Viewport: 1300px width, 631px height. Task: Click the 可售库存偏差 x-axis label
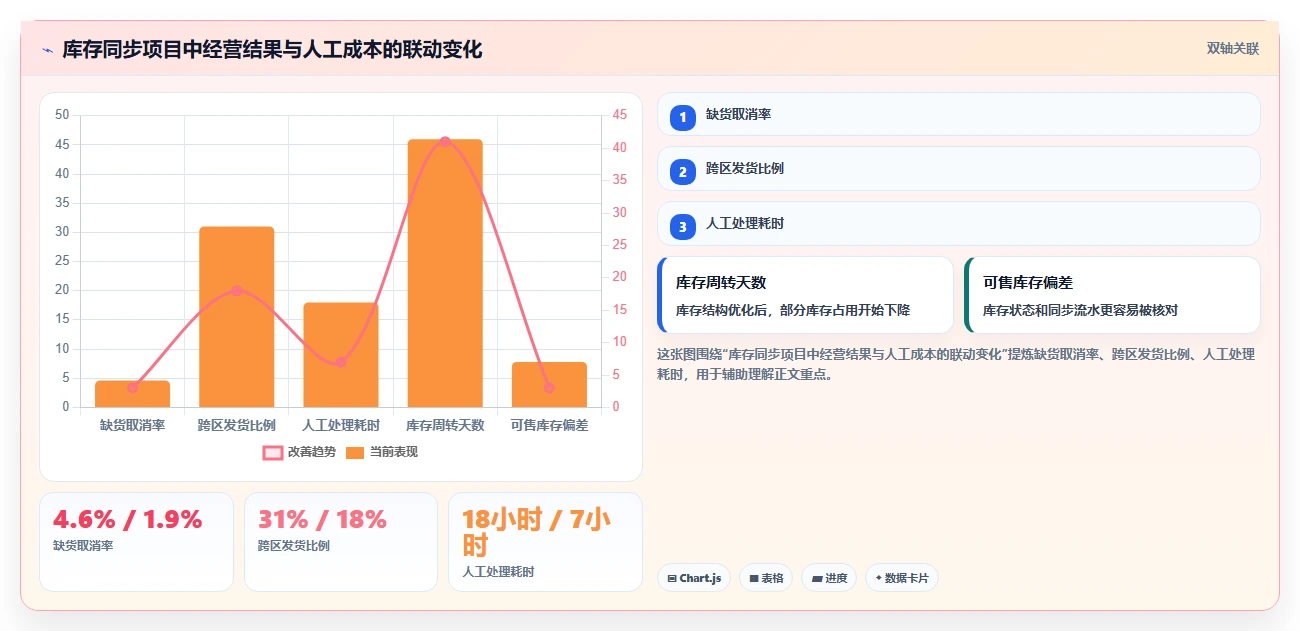coord(549,425)
